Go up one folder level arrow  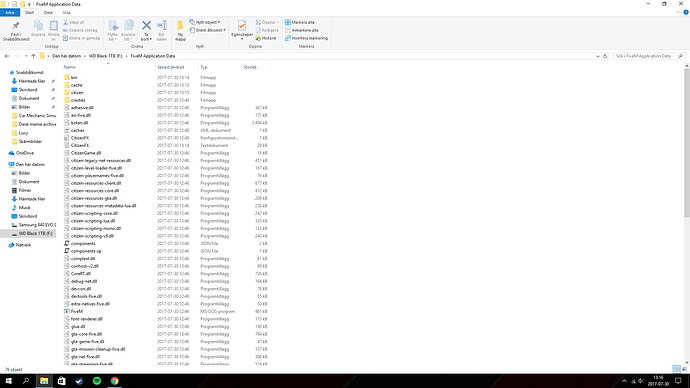33,56
